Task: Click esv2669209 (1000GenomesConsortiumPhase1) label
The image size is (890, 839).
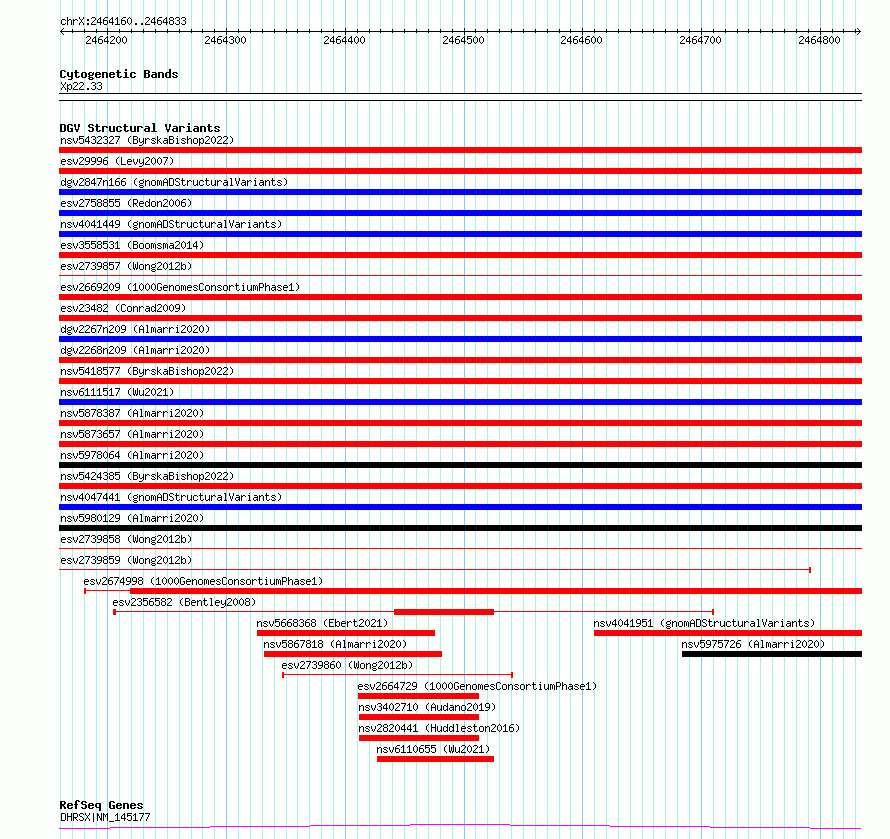Action: pyautogui.click(x=180, y=287)
